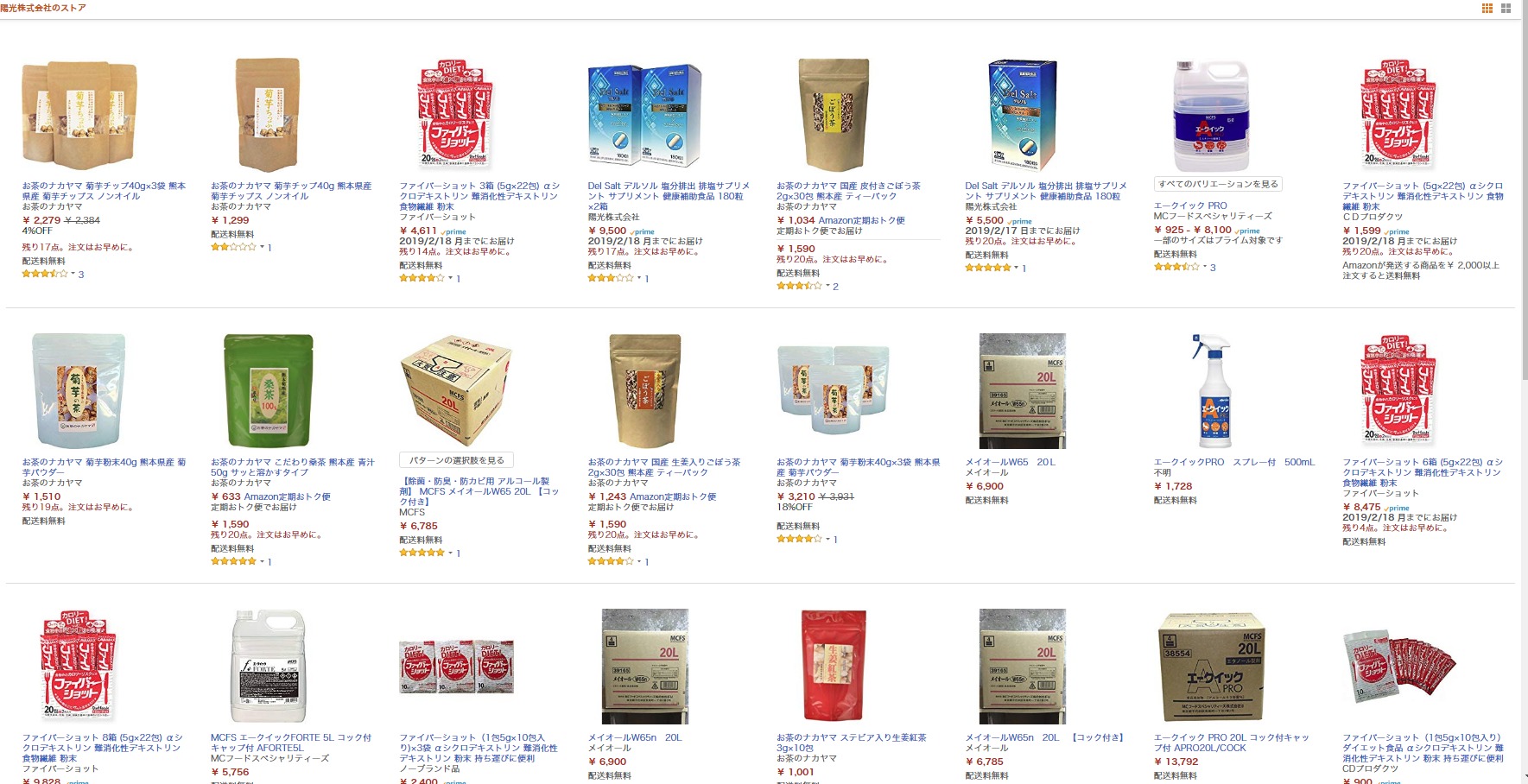Switch to the small 3x3 grid view icon
Image resolution: width=1528 pixels, height=784 pixels.
[x=1487, y=8]
